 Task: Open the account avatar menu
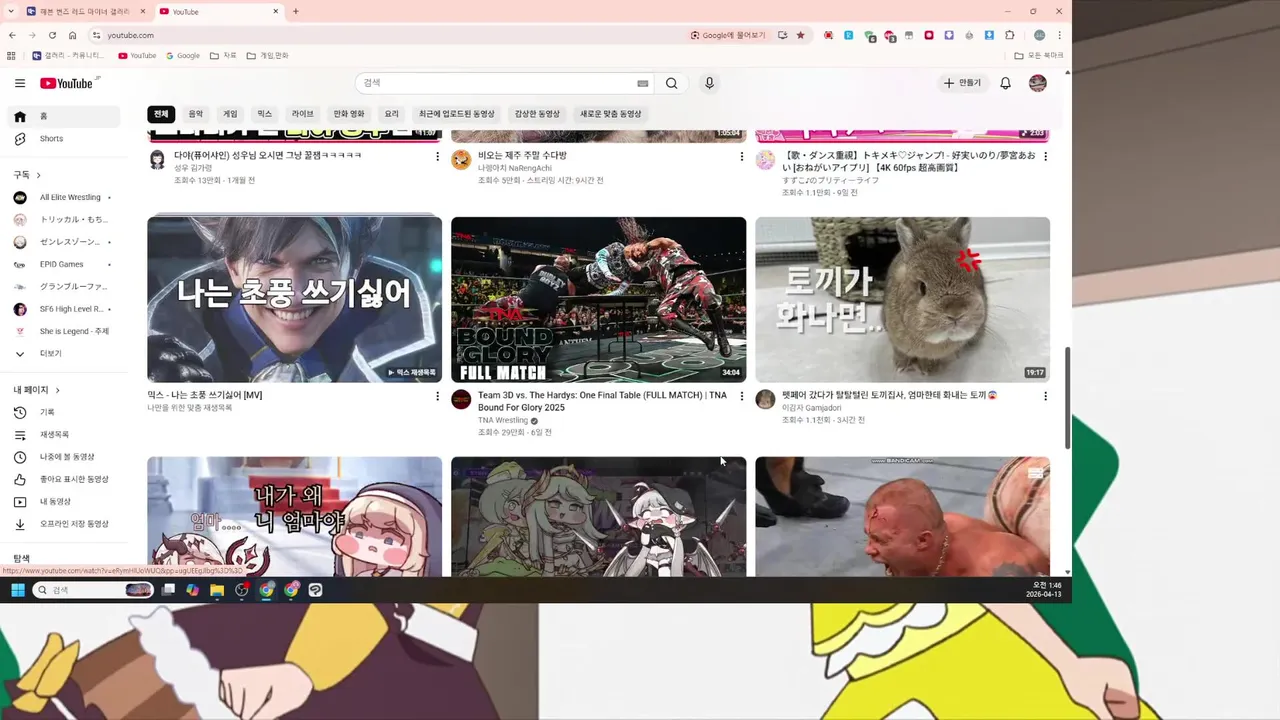[1037, 83]
